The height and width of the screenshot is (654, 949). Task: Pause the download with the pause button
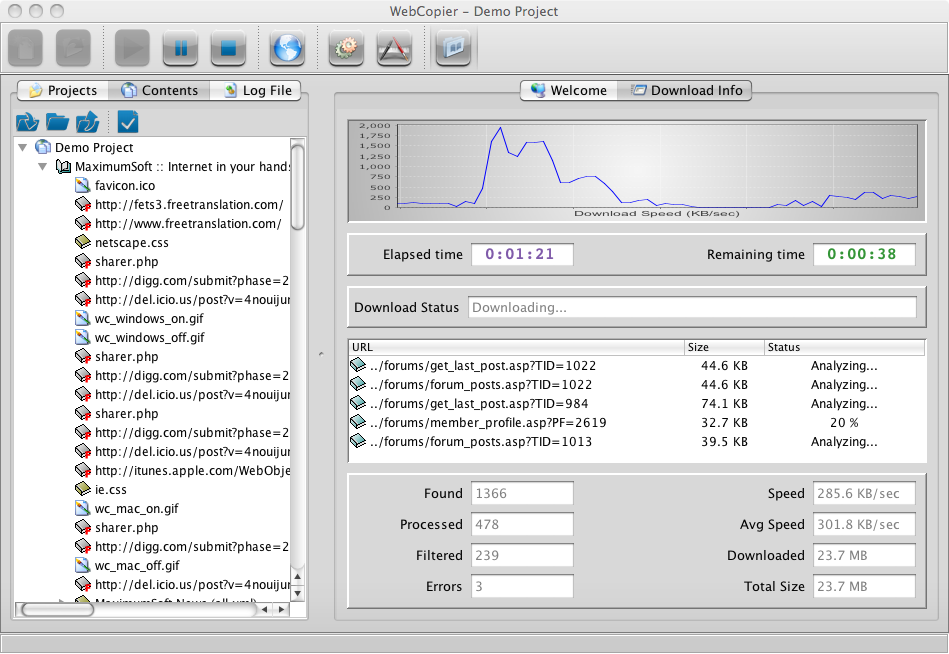(180, 47)
